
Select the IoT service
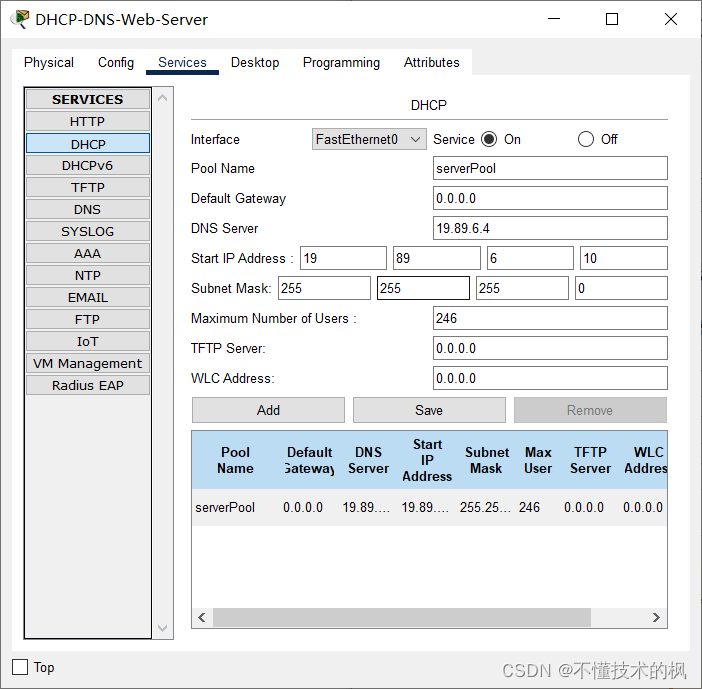[88, 342]
